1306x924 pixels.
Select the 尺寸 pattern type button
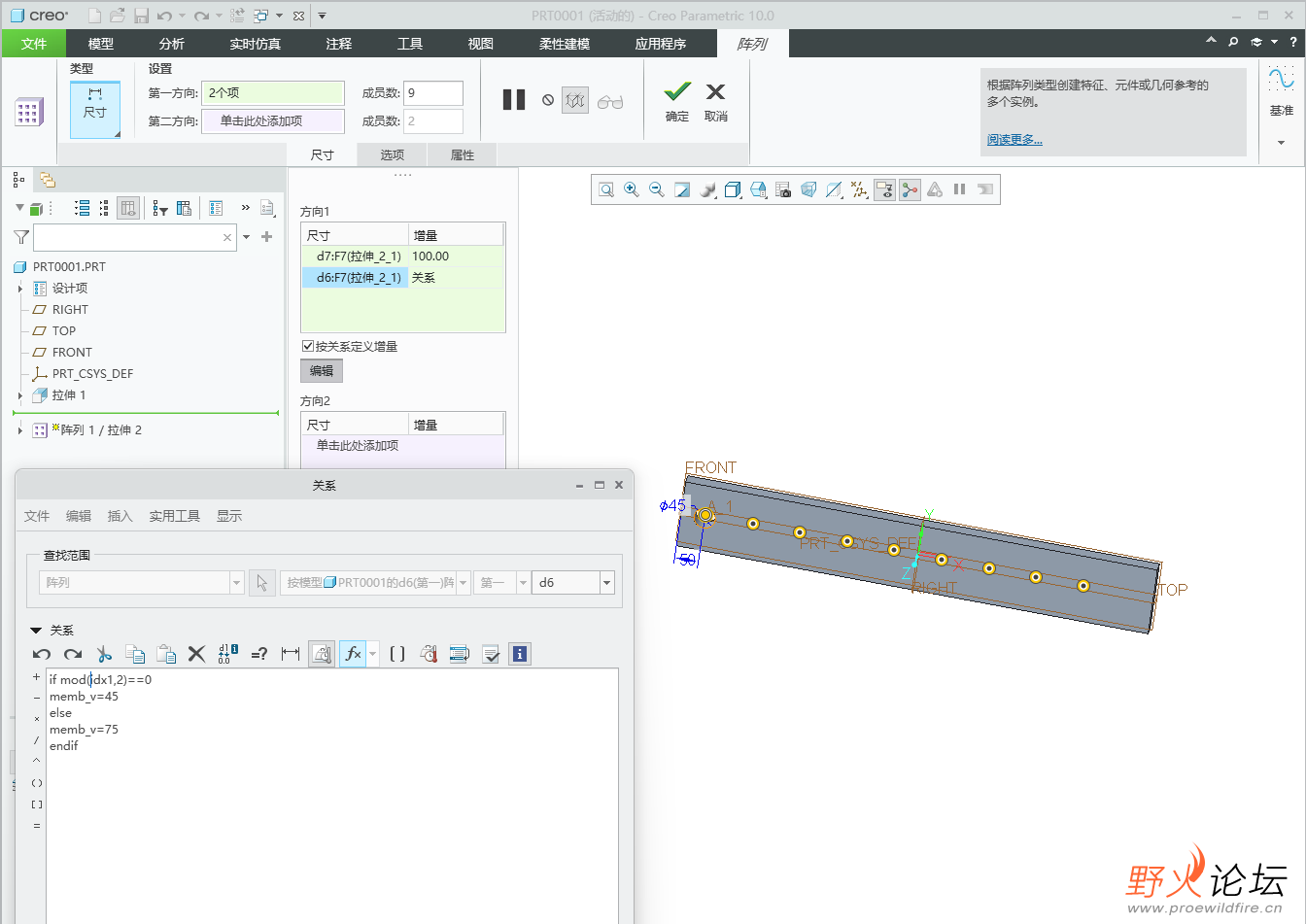coord(95,109)
